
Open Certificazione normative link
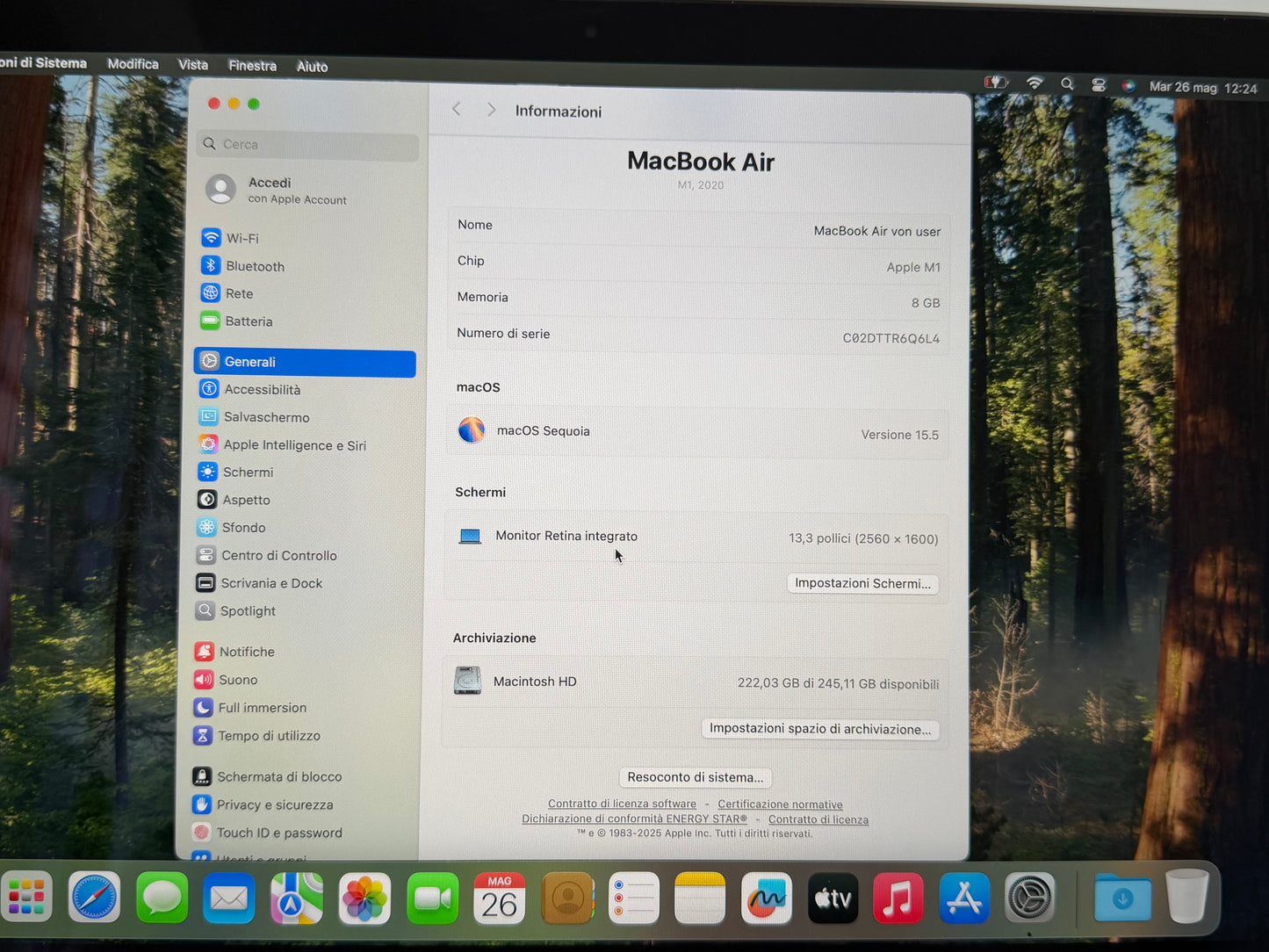tap(780, 804)
